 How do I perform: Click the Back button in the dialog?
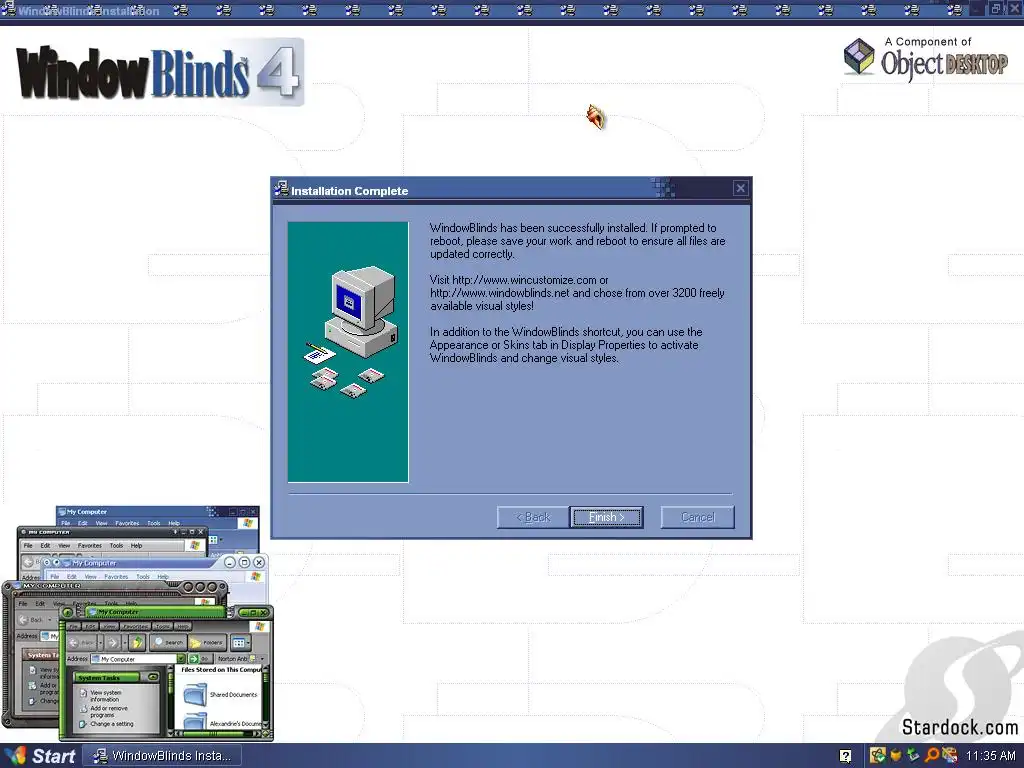coord(533,517)
